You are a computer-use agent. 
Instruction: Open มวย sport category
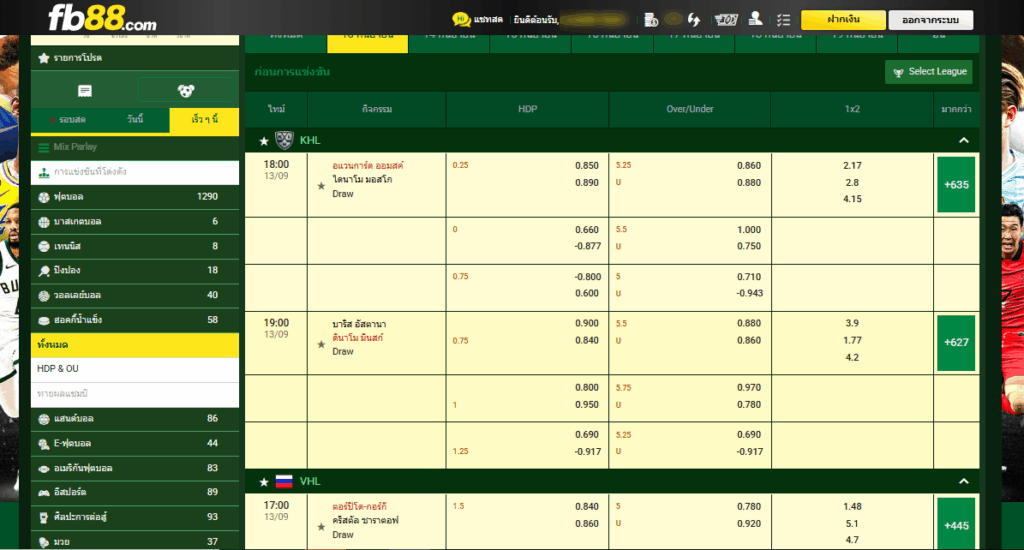tap(135, 542)
